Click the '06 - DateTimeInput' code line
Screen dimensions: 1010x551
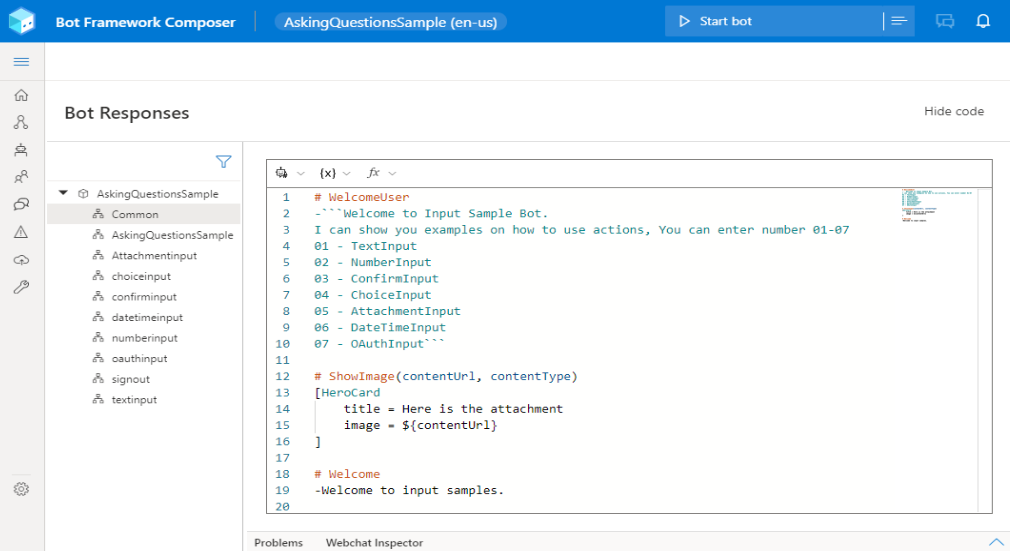[x=379, y=327]
